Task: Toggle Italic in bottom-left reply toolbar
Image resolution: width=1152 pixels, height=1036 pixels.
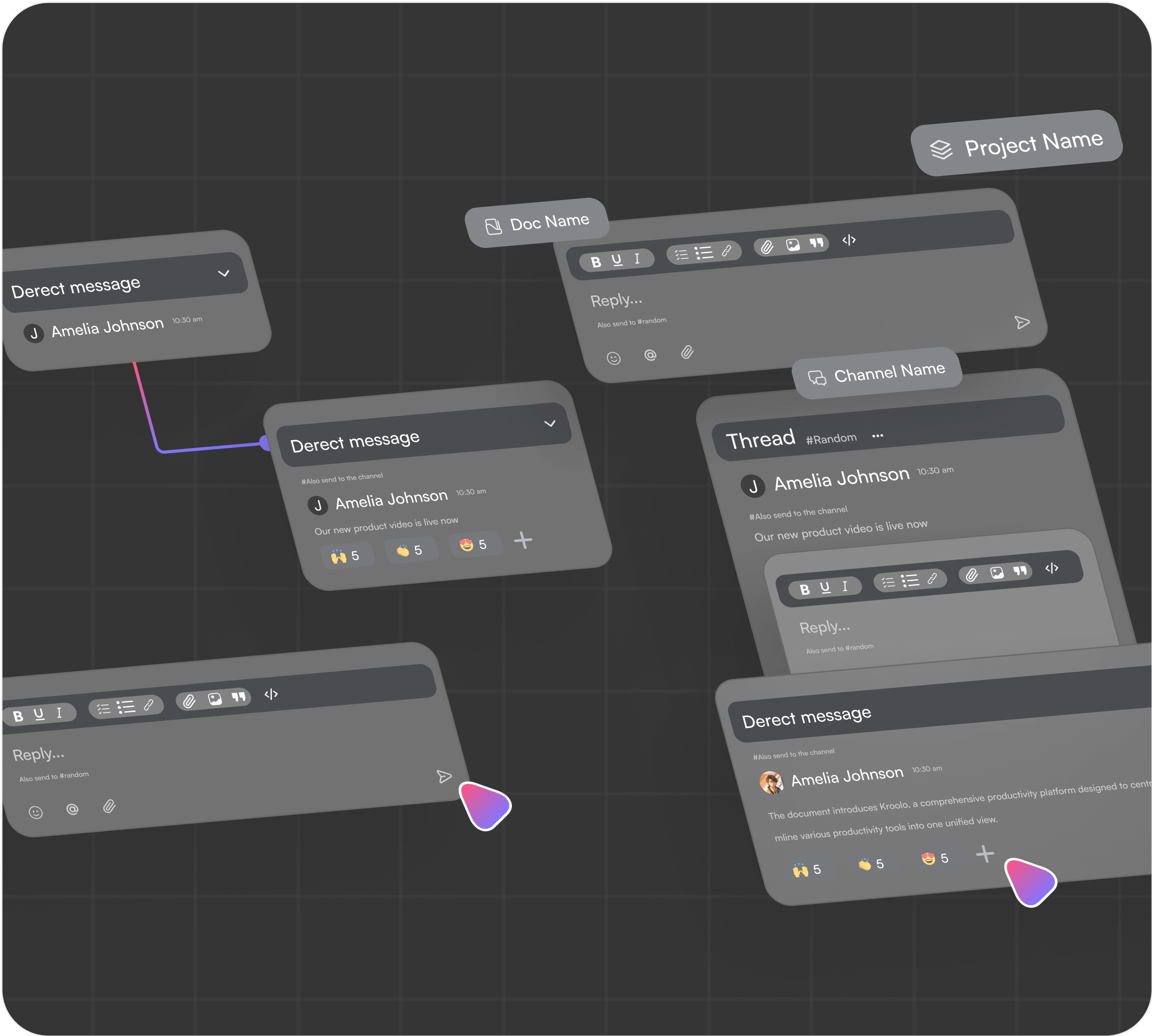Action: click(x=59, y=713)
